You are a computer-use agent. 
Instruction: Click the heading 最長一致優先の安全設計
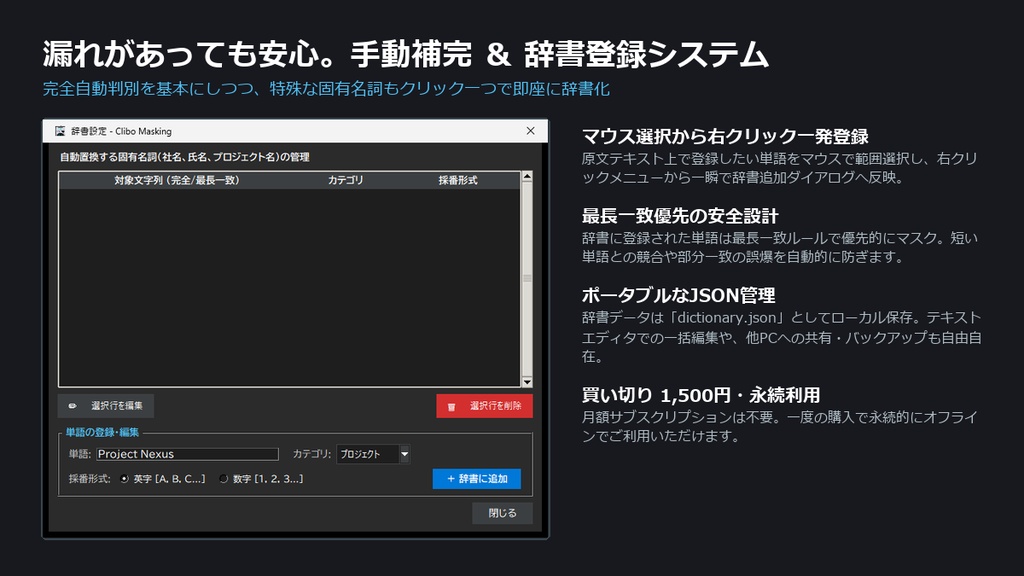point(680,216)
